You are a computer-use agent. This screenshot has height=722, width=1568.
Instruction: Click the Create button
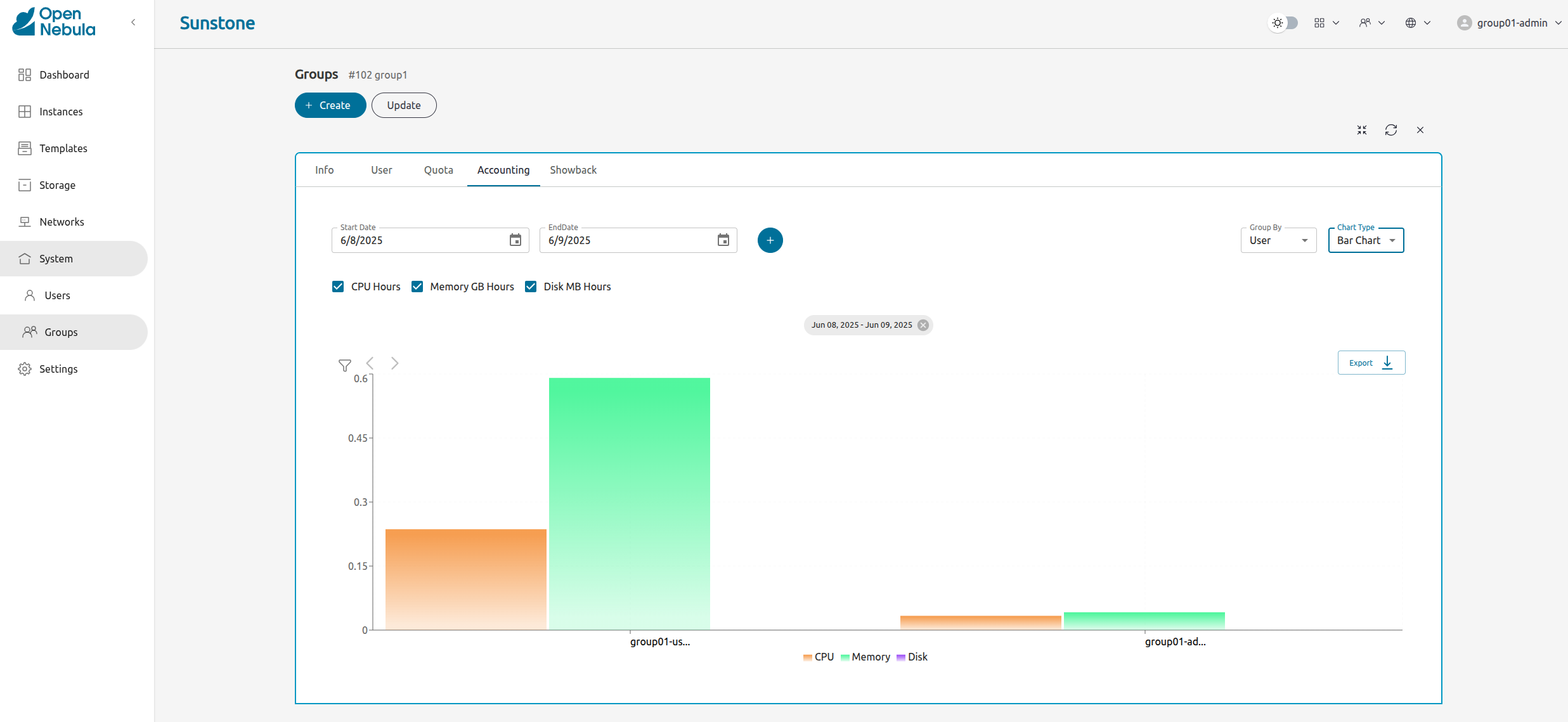pyautogui.click(x=330, y=105)
